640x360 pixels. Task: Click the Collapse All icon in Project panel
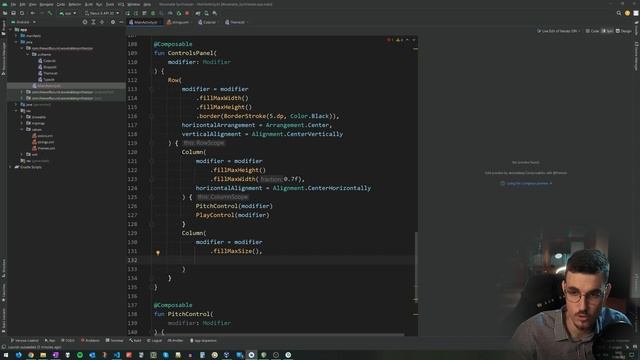pos(102,22)
